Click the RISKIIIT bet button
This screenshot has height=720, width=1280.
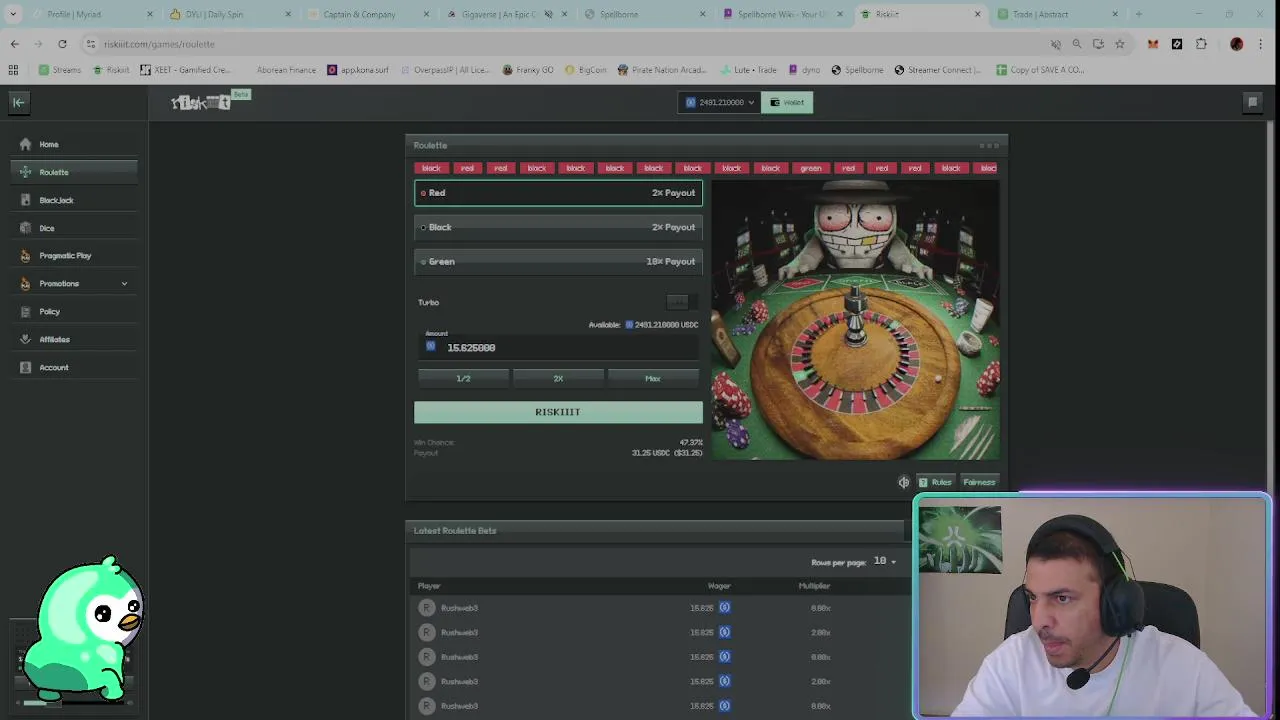[558, 412]
